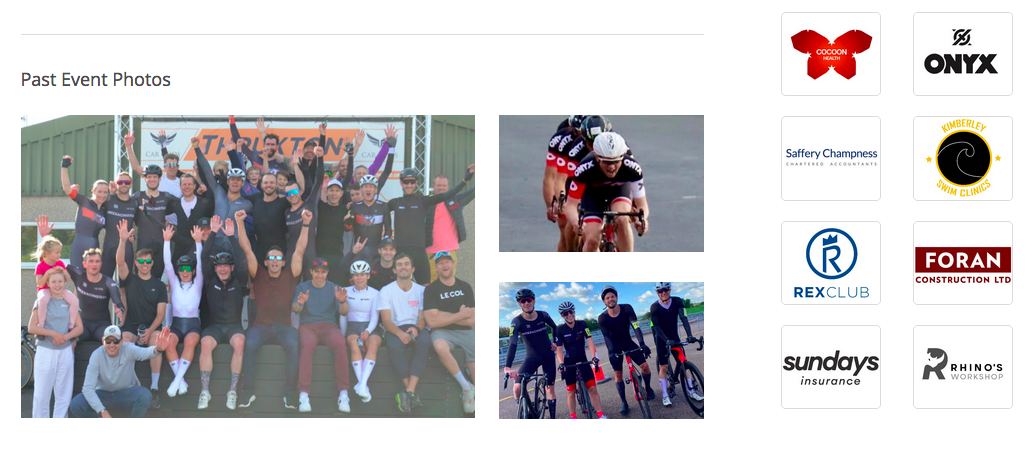Click the crouching man in grey sweatshirt

coord(116,372)
